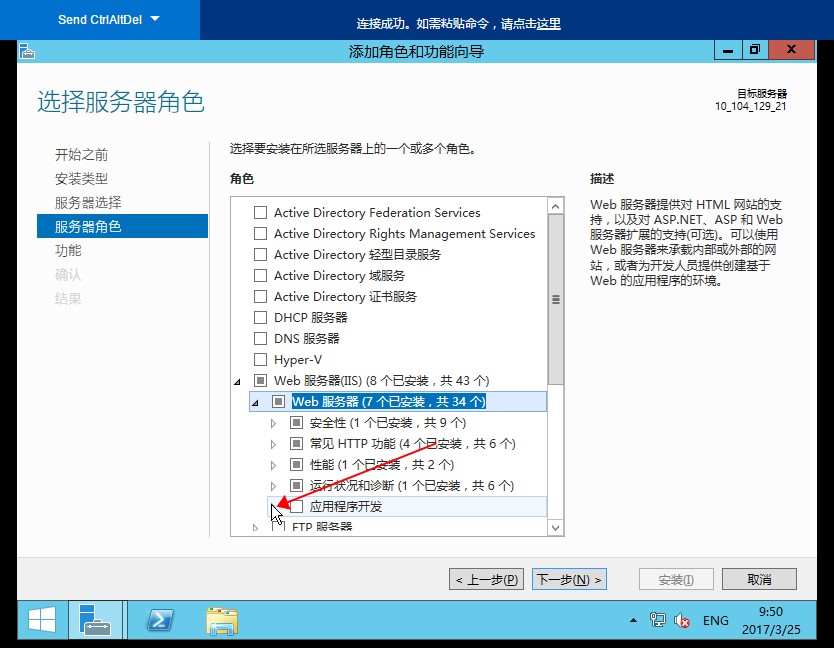This screenshot has width=834, height=648.
Task: Select the 服务器角色 wizard step
Action: [x=122, y=226]
